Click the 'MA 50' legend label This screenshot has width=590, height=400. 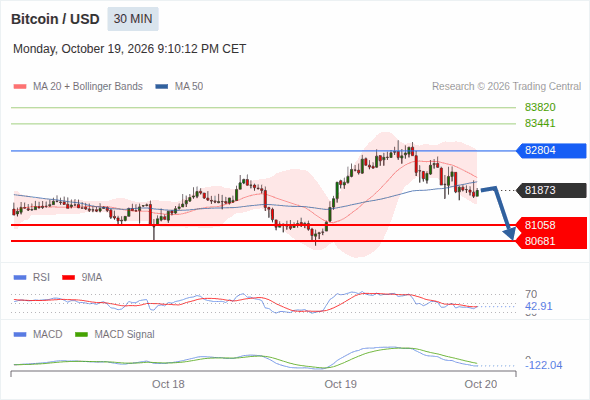(189, 87)
